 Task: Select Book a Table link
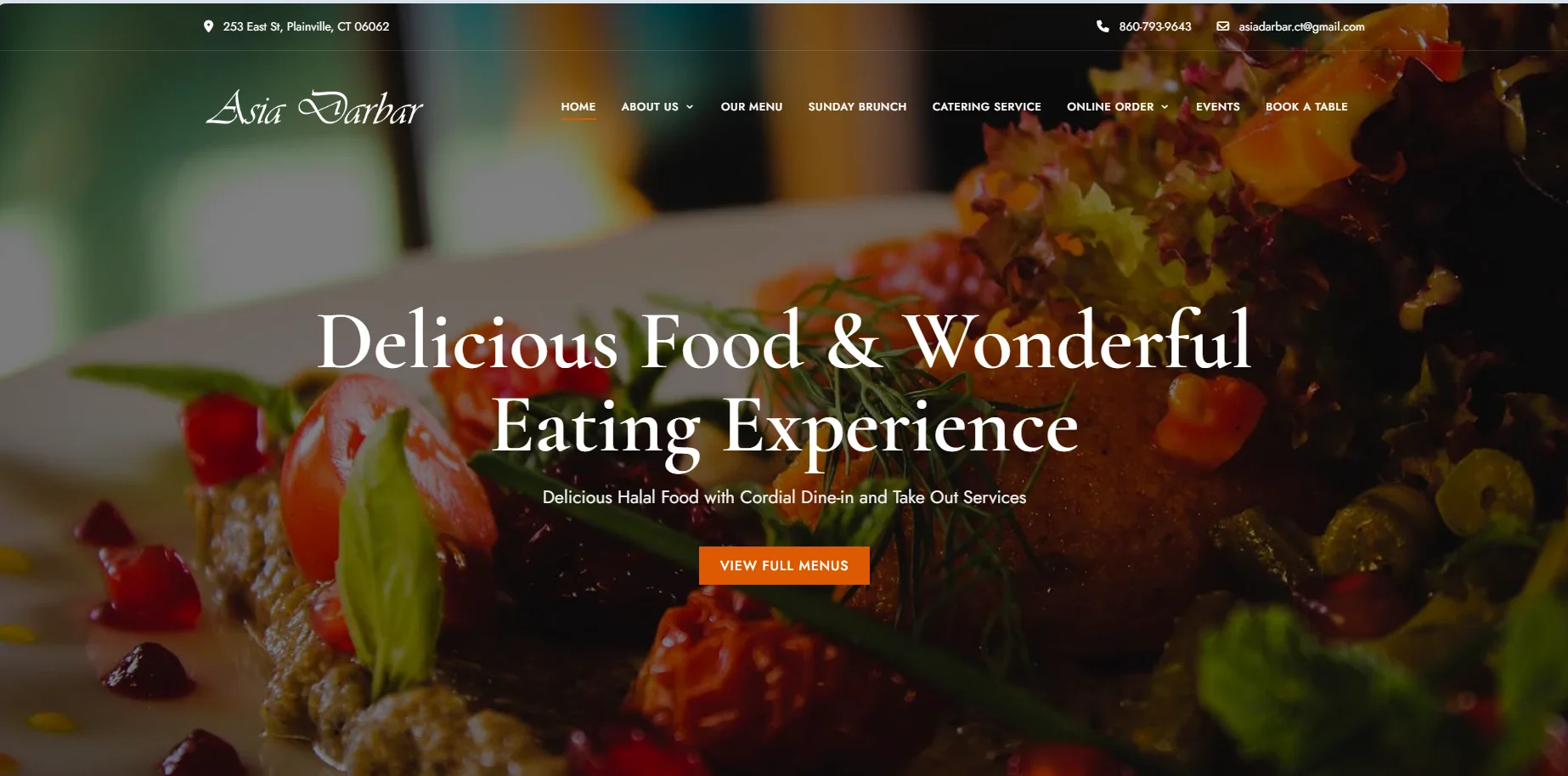pos(1306,106)
